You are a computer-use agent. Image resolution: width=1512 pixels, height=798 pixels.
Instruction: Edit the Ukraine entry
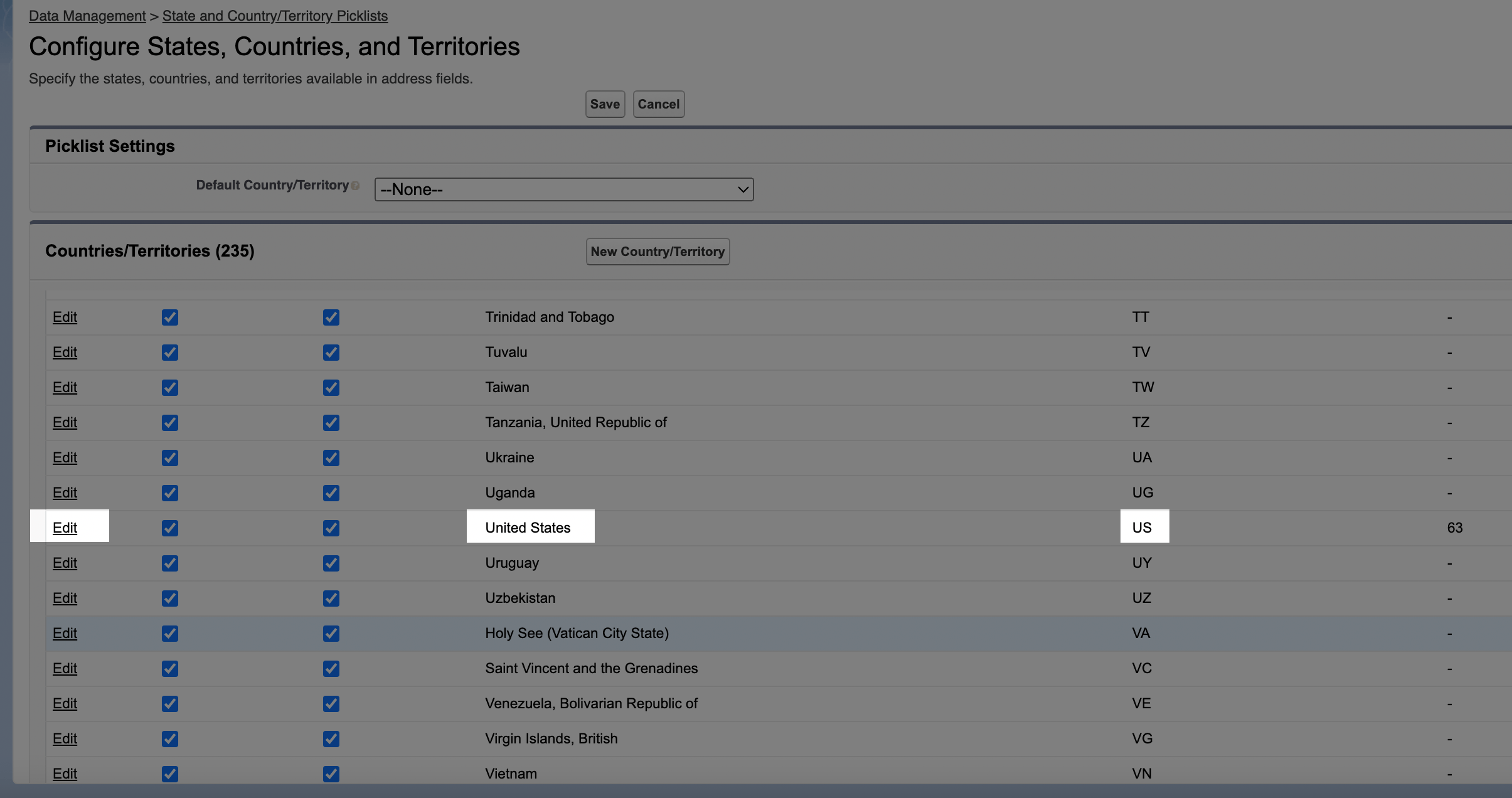(x=65, y=457)
